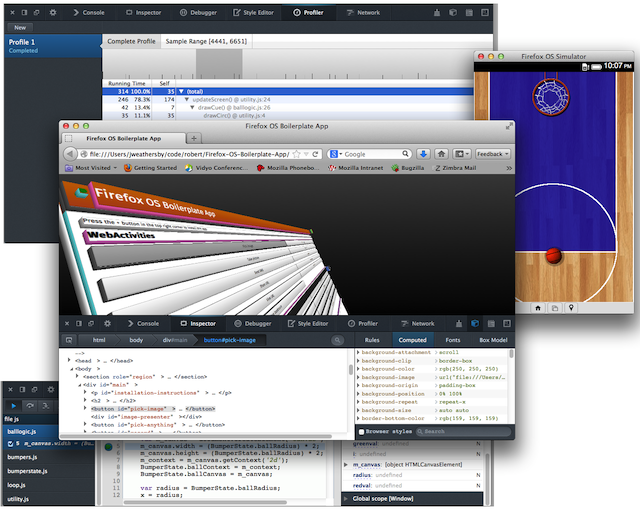
Task: Click Step In in debugger
Action: [46, 406]
